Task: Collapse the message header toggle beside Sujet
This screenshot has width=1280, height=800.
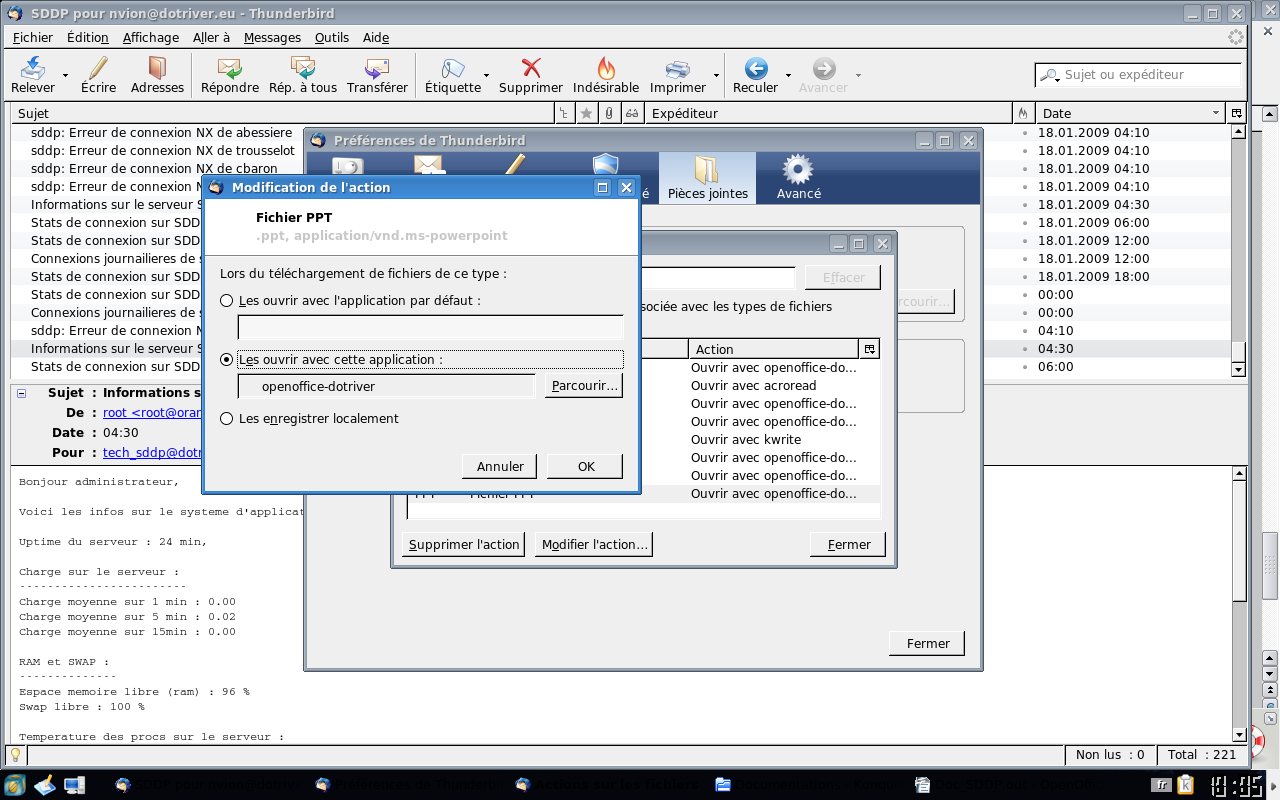Action: click(22, 393)
